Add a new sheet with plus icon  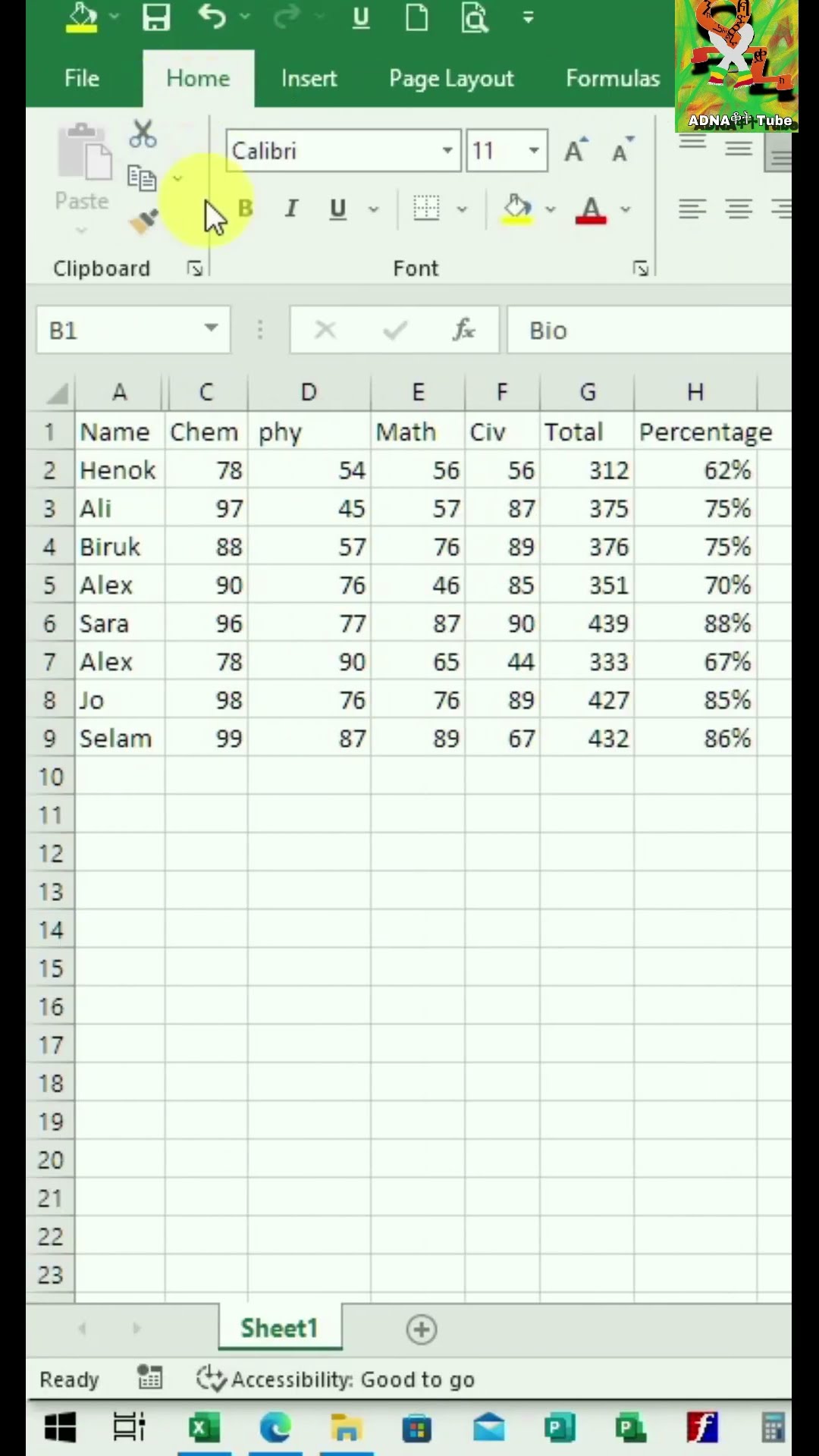point(422,1329)
